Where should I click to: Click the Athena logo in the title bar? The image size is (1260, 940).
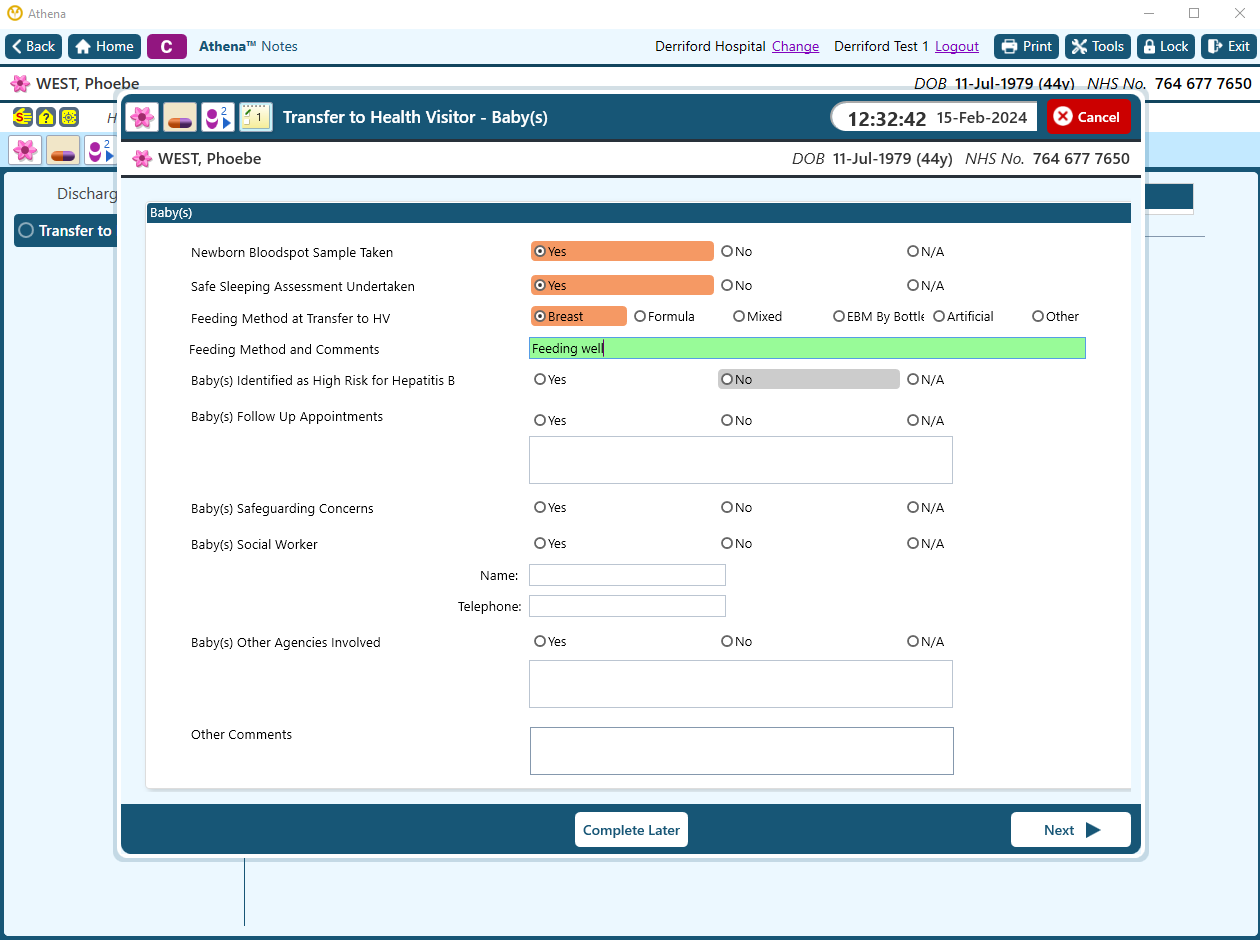point(14,13)
